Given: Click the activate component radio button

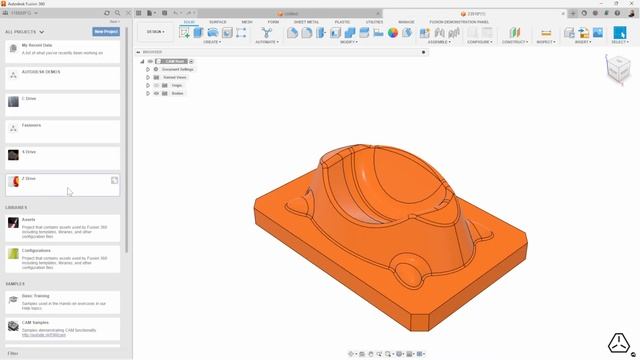Looking at the screenshot, I should tap(191, 61).
